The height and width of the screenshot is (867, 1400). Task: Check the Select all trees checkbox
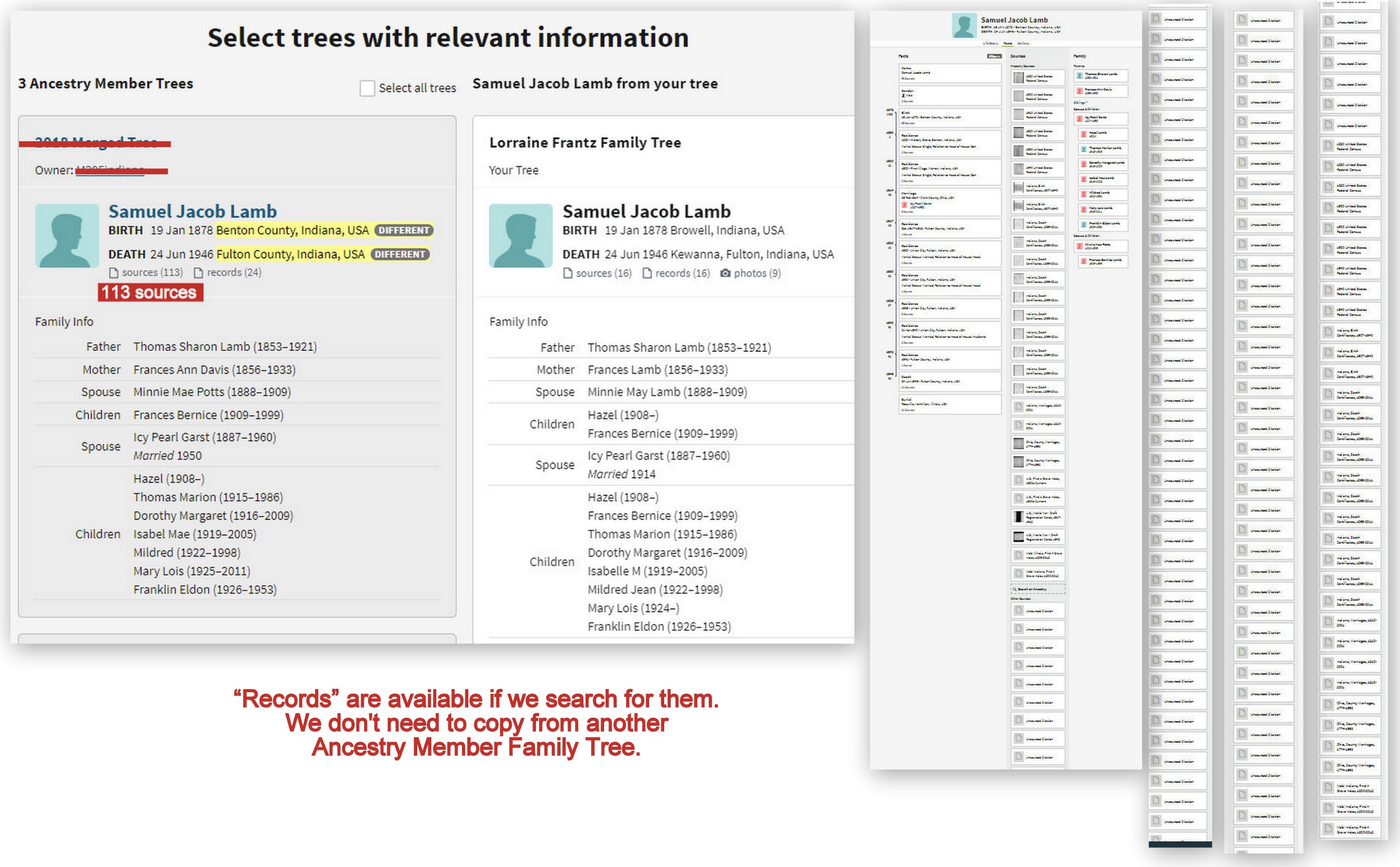(x=368, y=88)
